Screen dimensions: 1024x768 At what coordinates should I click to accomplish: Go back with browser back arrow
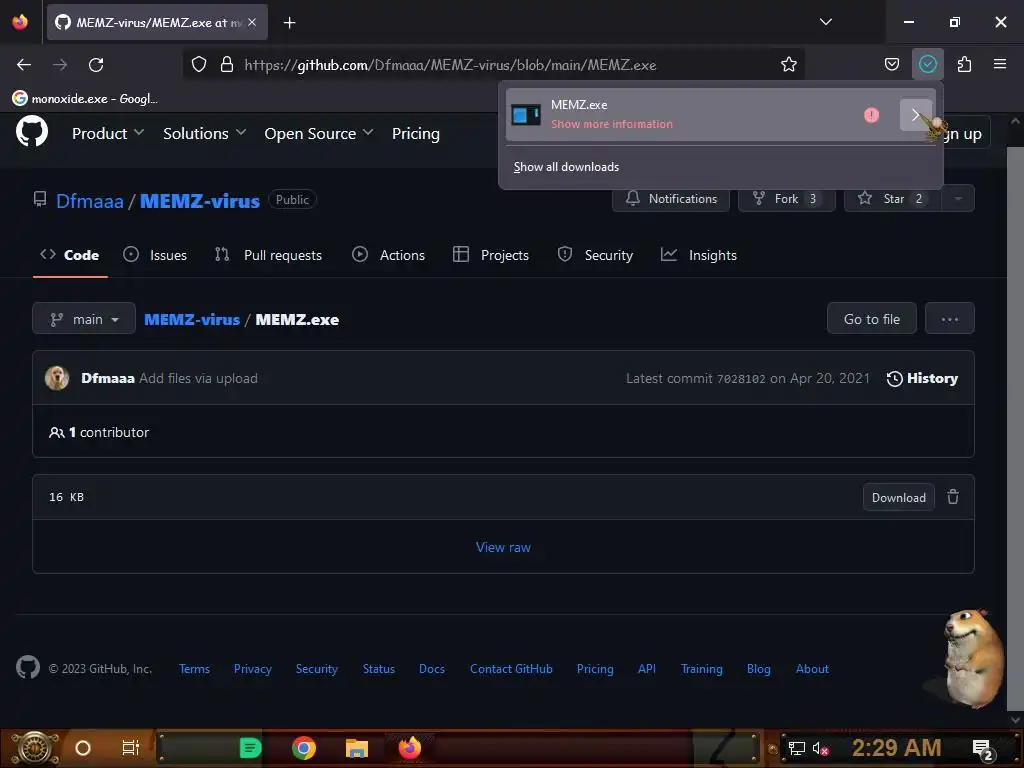point(24,65)
